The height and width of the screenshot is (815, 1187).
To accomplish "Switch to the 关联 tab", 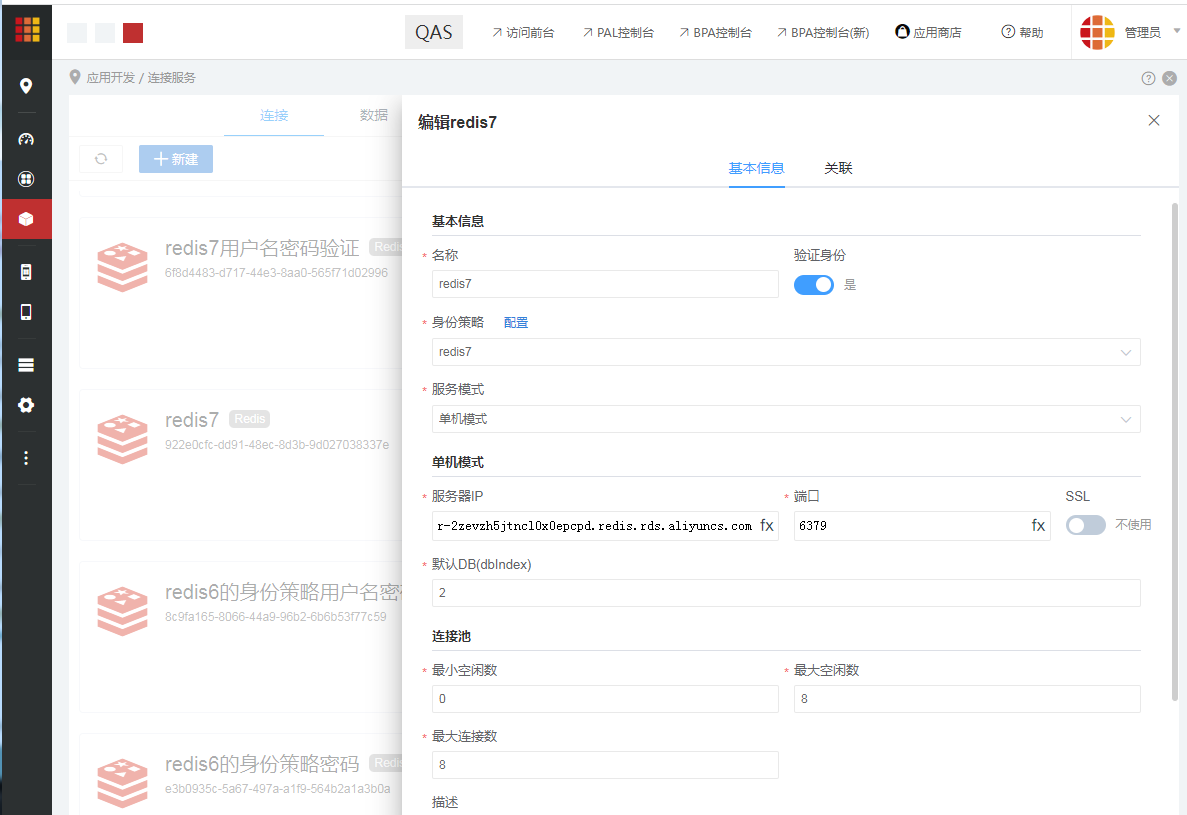I will pyautogui.click(x=838, y=168).
